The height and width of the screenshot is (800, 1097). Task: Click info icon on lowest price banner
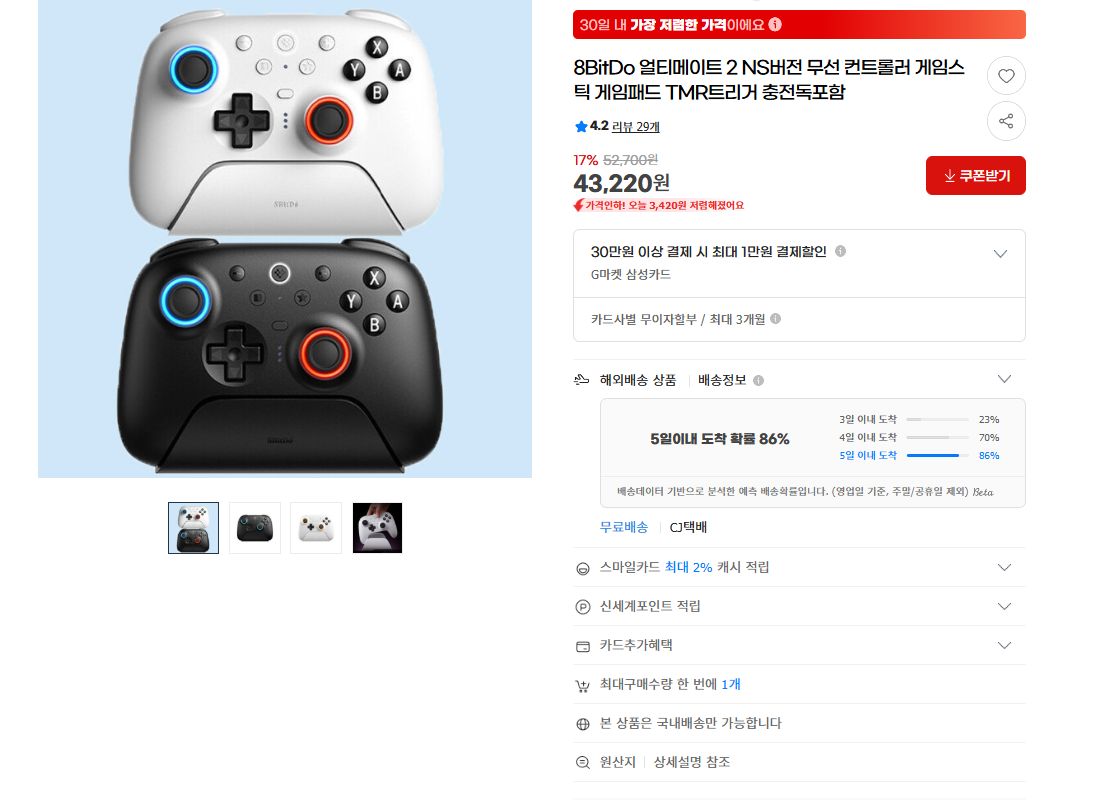click(774, 24)
